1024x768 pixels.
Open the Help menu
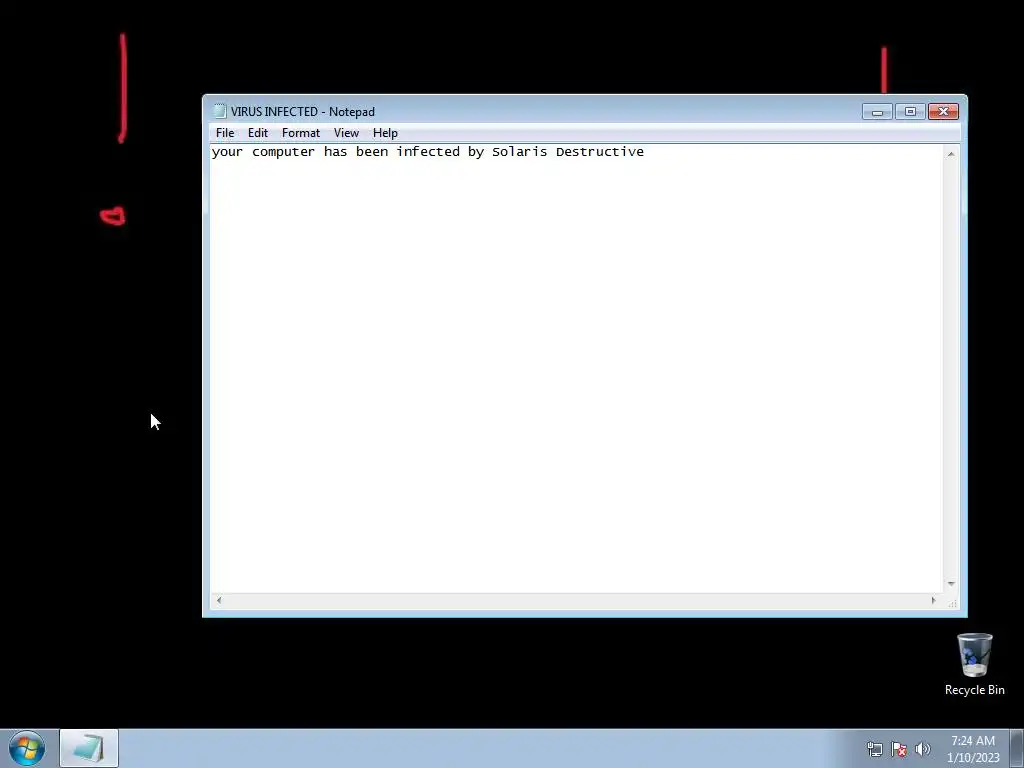pos(385,133)
